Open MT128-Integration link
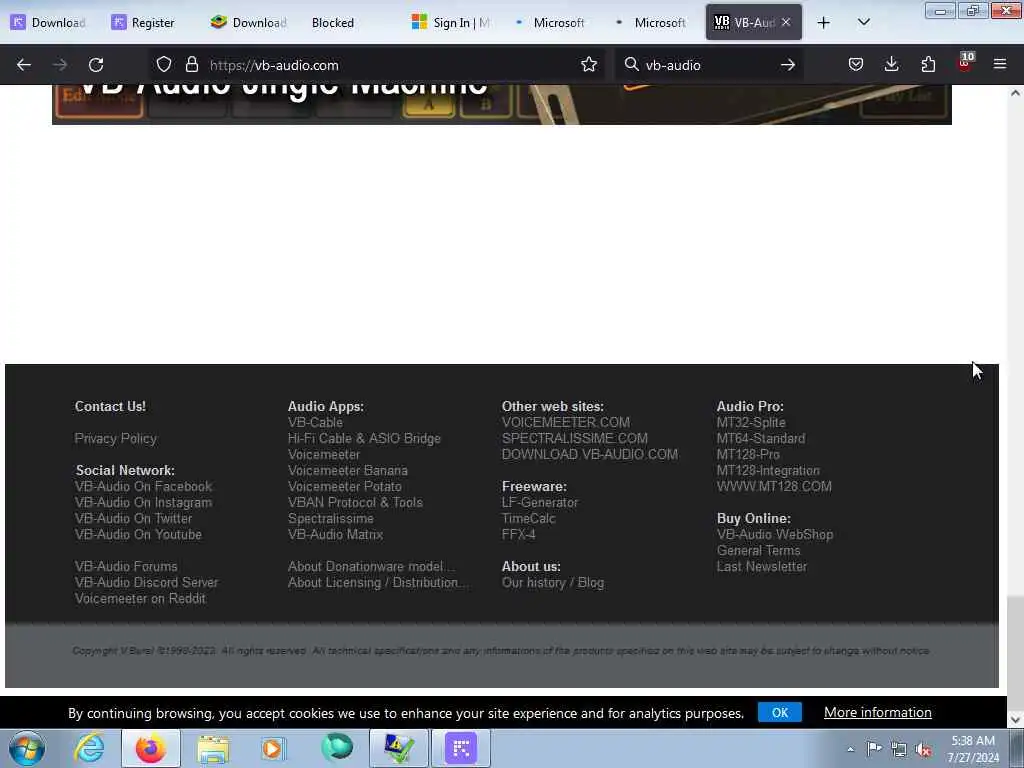 coord(768,470)
